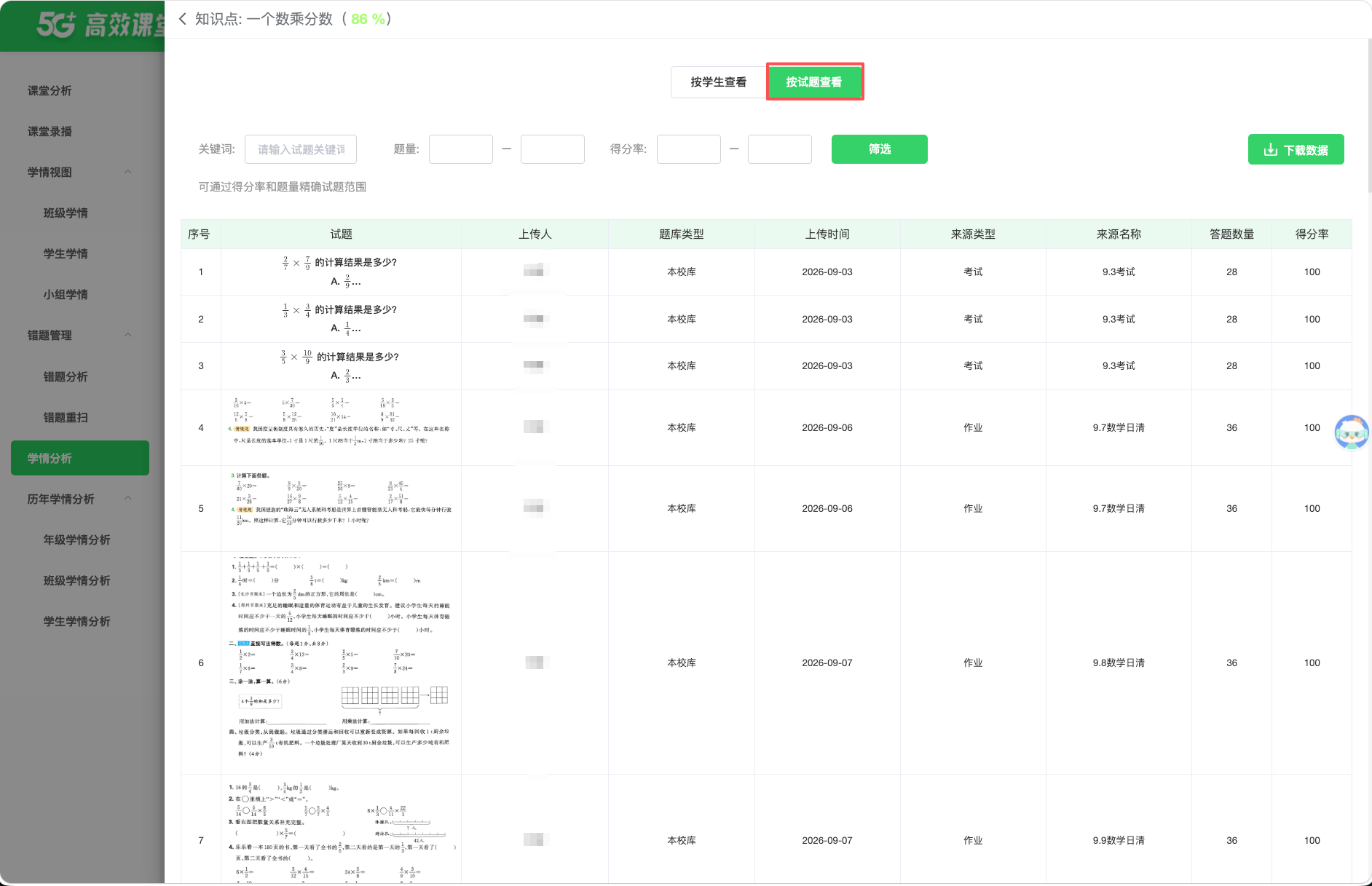Viewport: 1372px width, 886px height.
Task: Open question thumbnail in row 5
Action: click(x=341, y=499)
